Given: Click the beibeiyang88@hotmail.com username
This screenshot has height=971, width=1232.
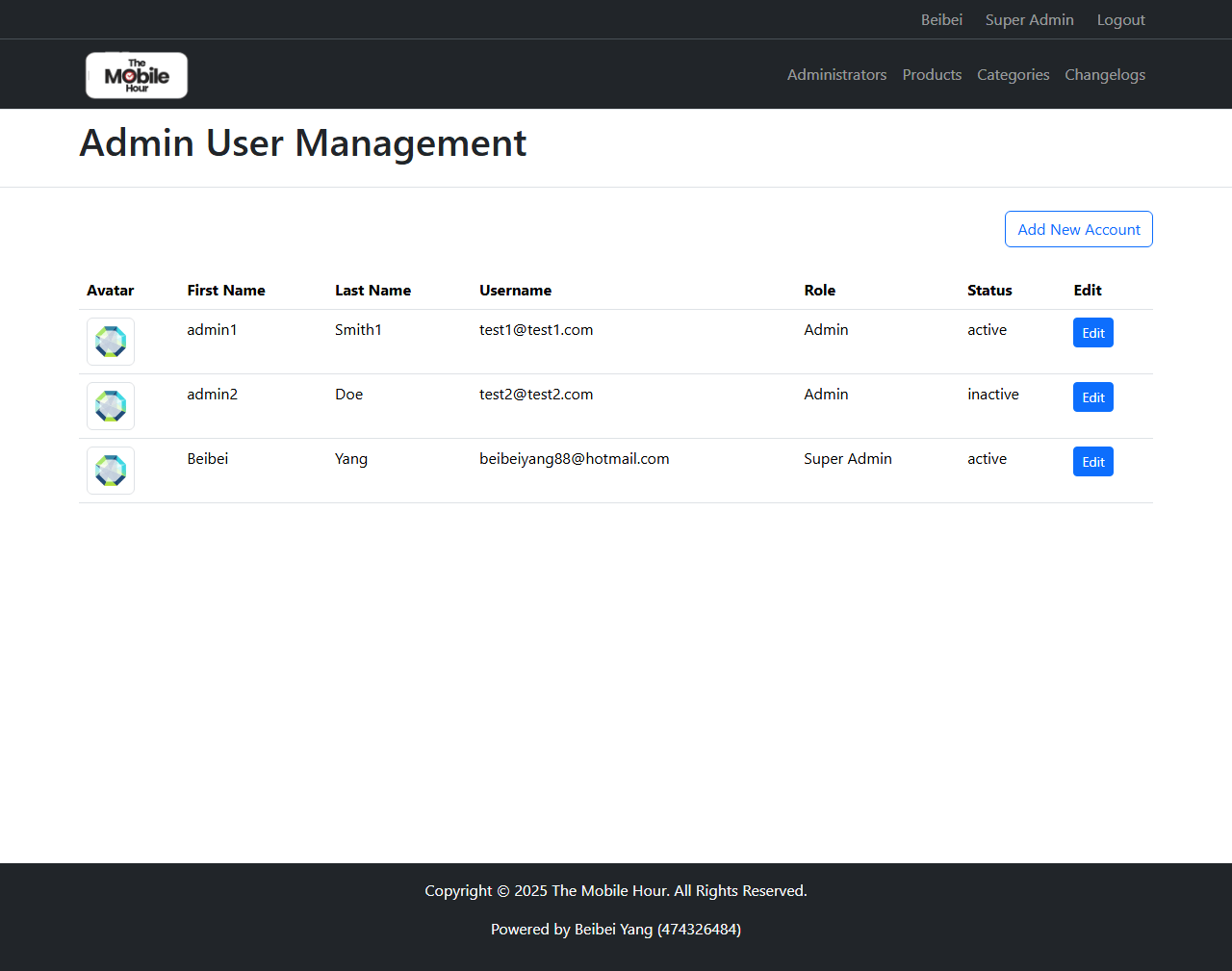Looking at the screenshot, I should (x=574, y=459).
